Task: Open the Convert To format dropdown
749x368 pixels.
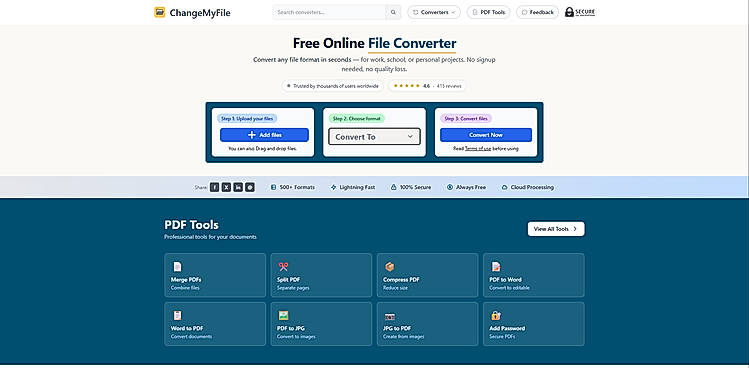Action: pos(374,137)
